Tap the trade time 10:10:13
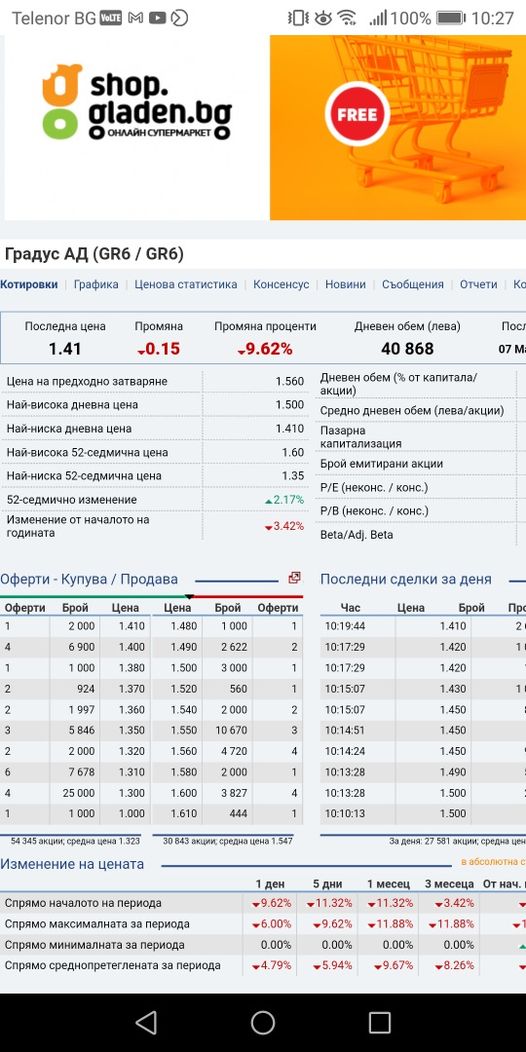This screenshot has width=526, height=1052. click(x=345, y=814)
